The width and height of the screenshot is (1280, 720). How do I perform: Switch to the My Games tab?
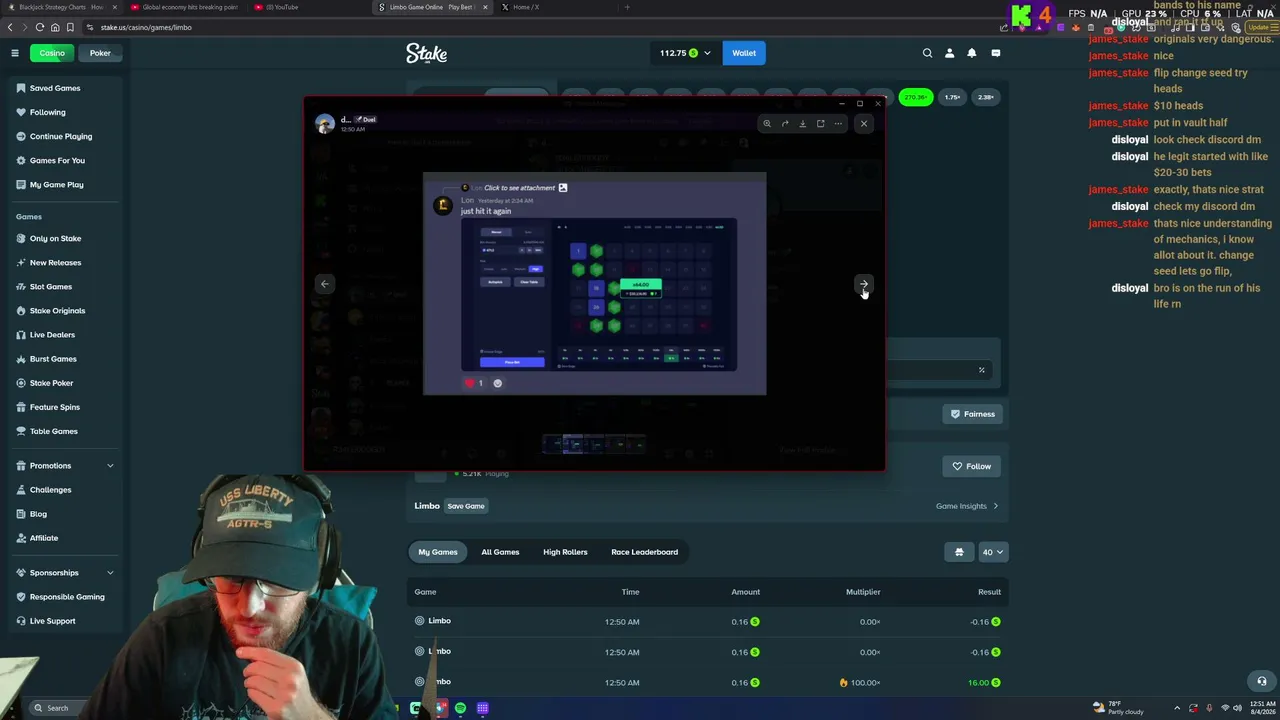(438, 552)
